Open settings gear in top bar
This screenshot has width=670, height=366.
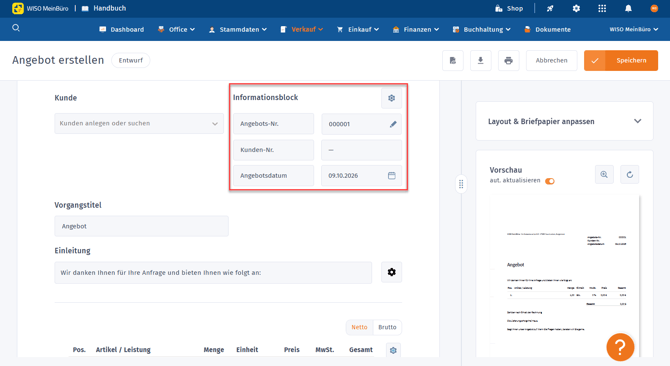(x=576, y=8)
